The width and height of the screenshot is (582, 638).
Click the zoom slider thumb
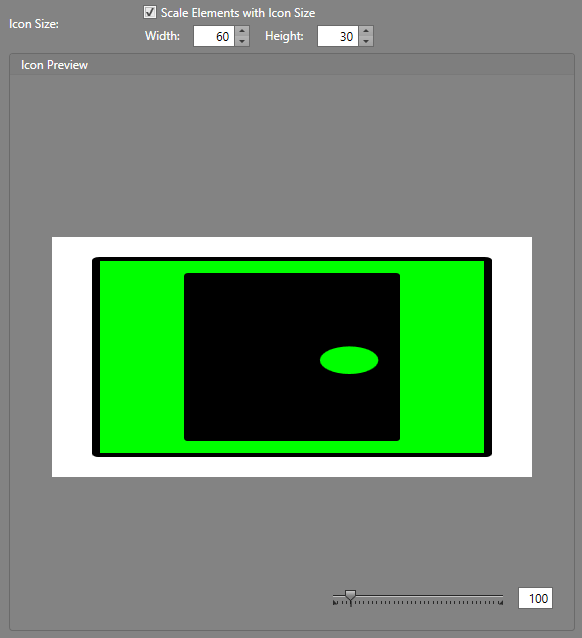pos(350,598)
